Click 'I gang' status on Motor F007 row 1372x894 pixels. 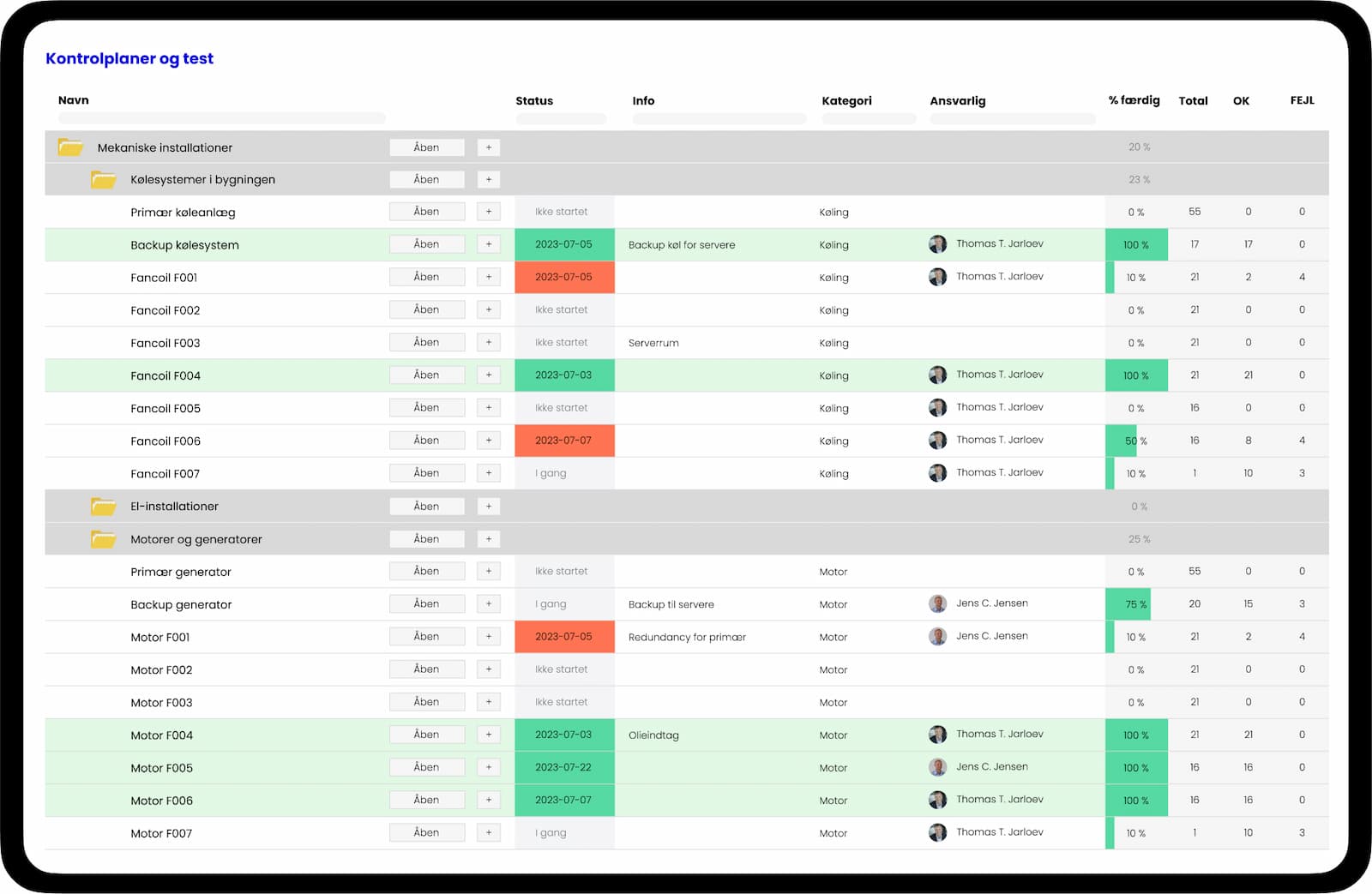click(551, 833)
